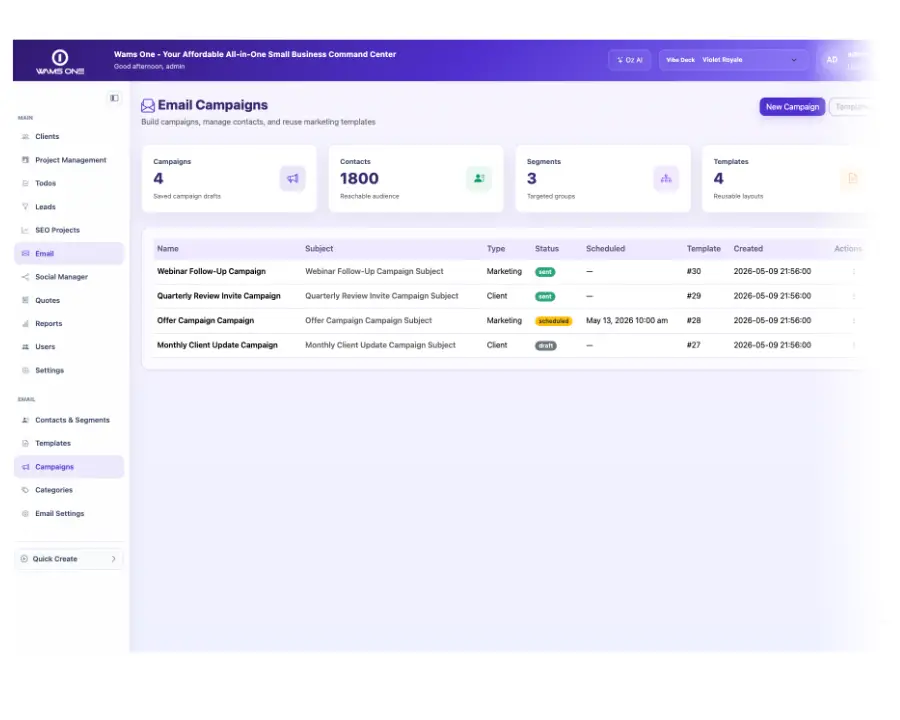
Task: Click the New Campaign button
Action: coord(792,107)
